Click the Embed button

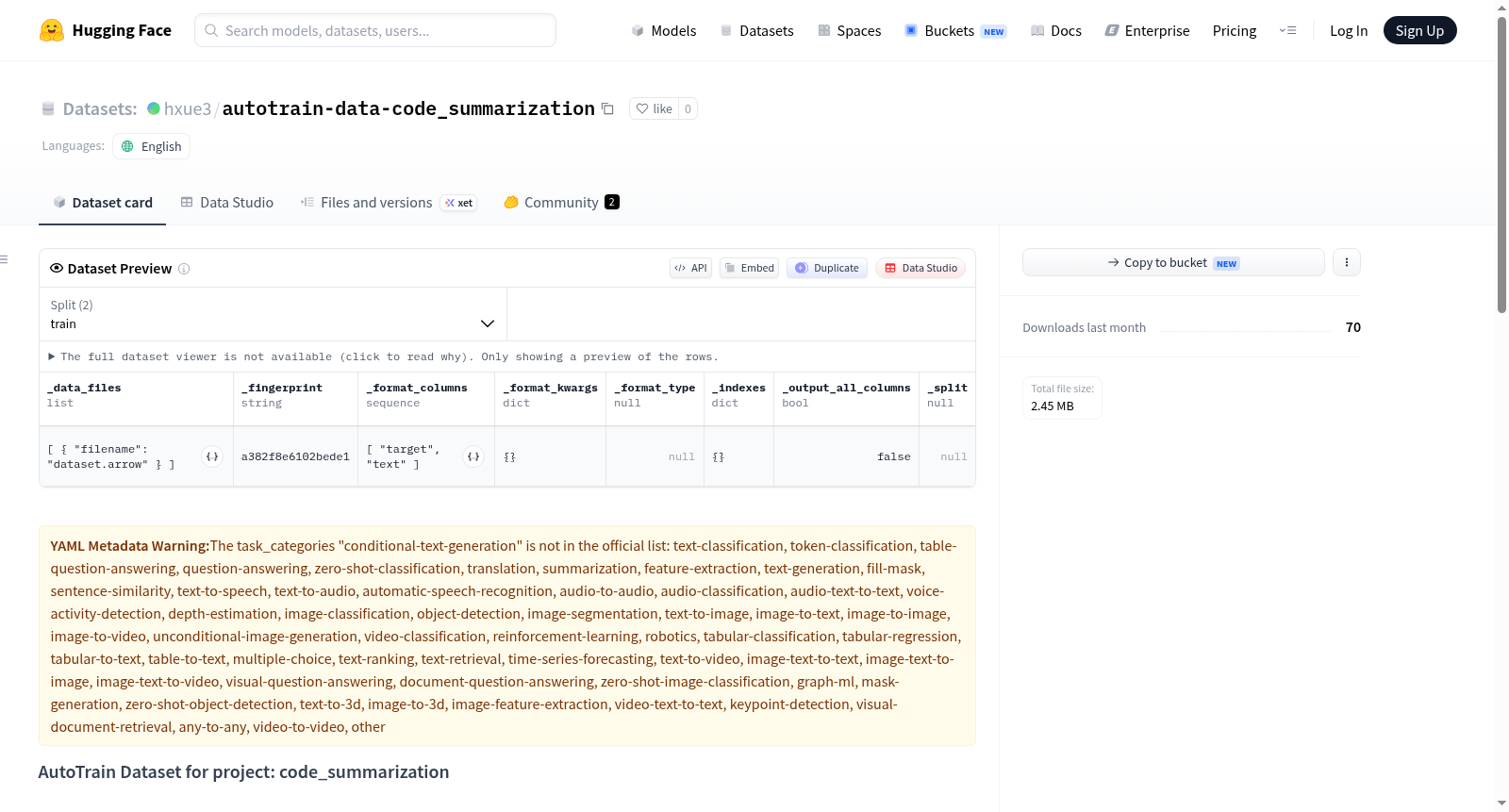750,268
